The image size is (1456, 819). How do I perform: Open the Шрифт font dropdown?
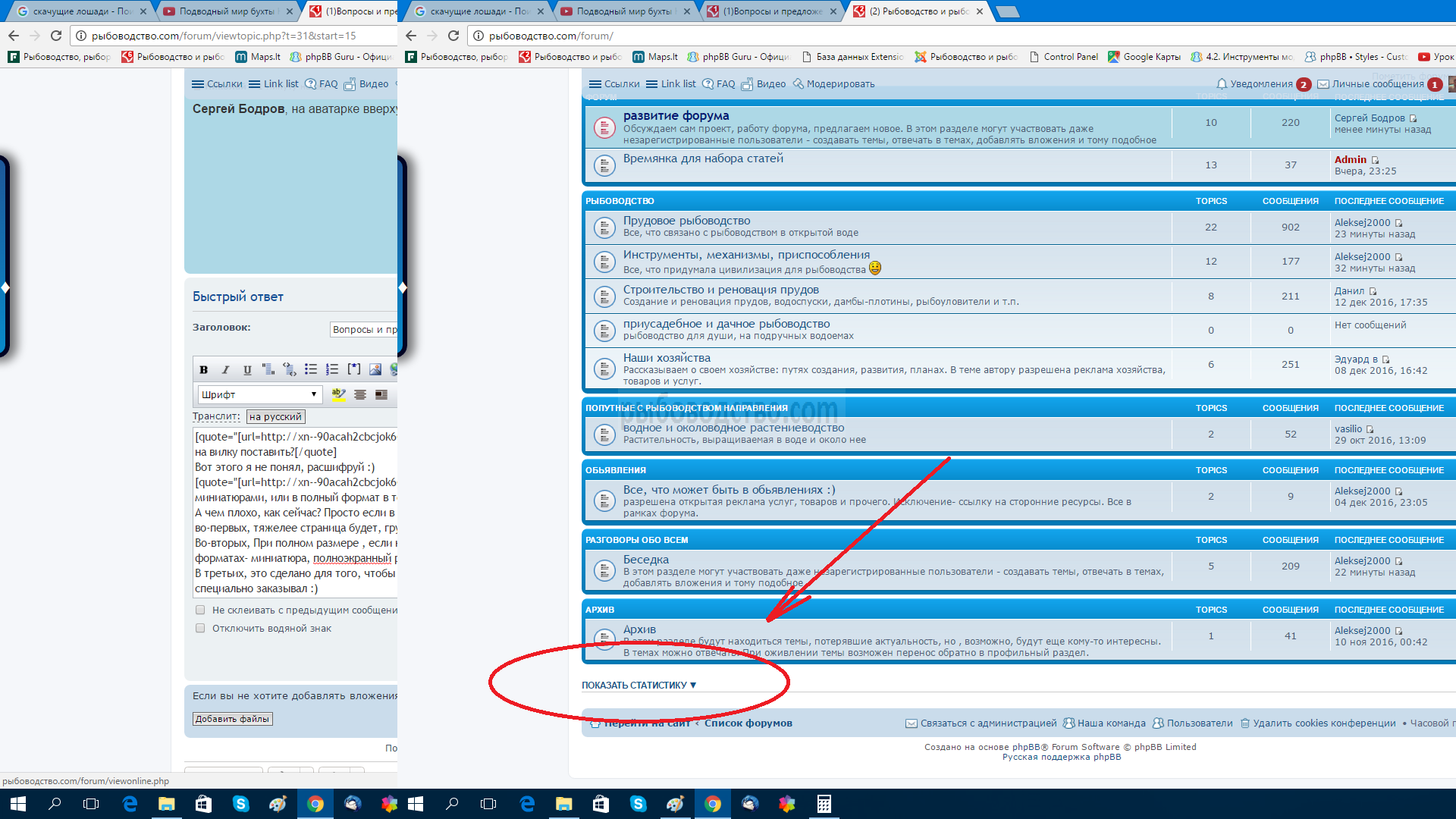(259, 394)
